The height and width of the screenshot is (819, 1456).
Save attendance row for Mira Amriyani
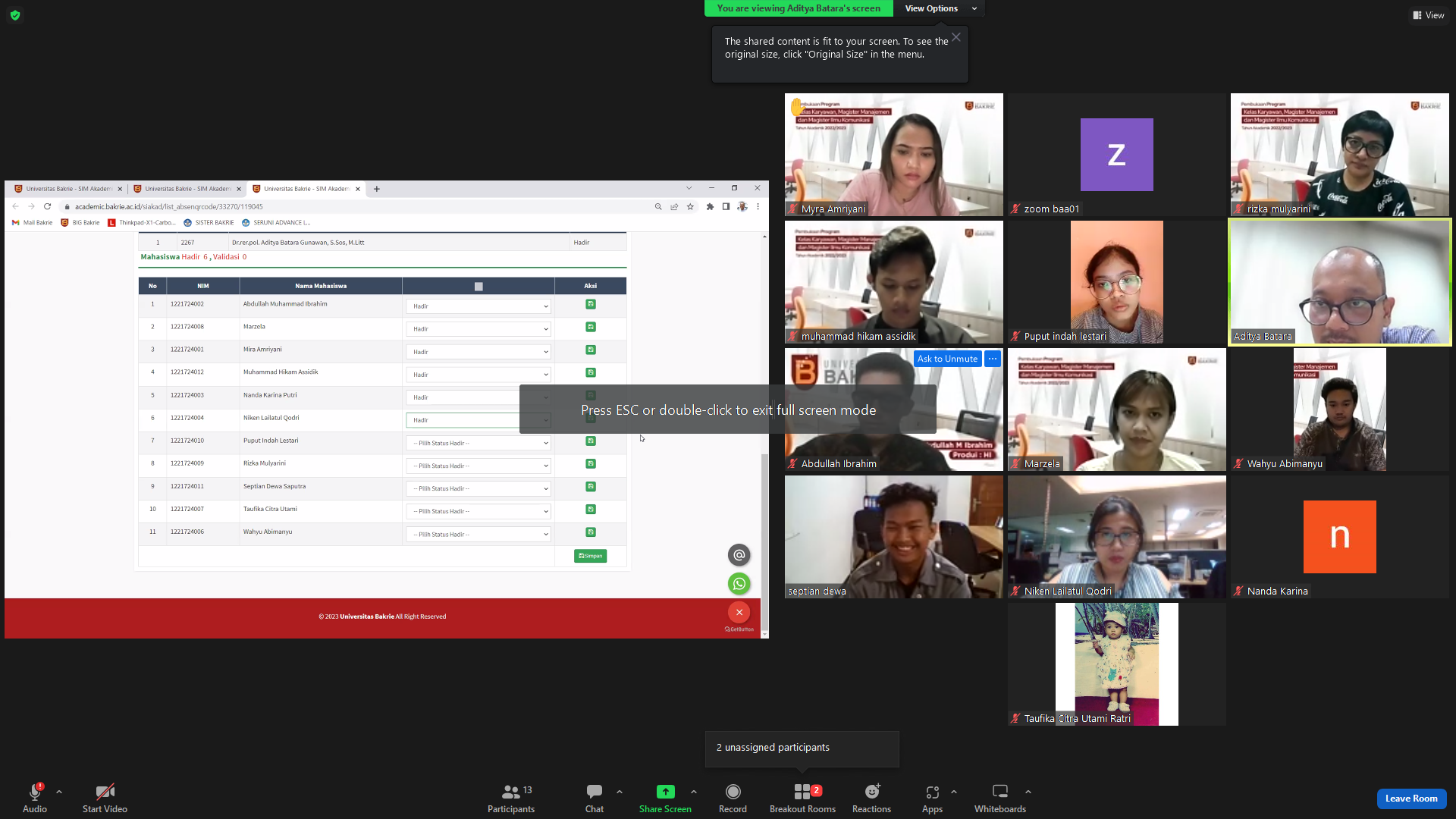(x=591, y=350)
